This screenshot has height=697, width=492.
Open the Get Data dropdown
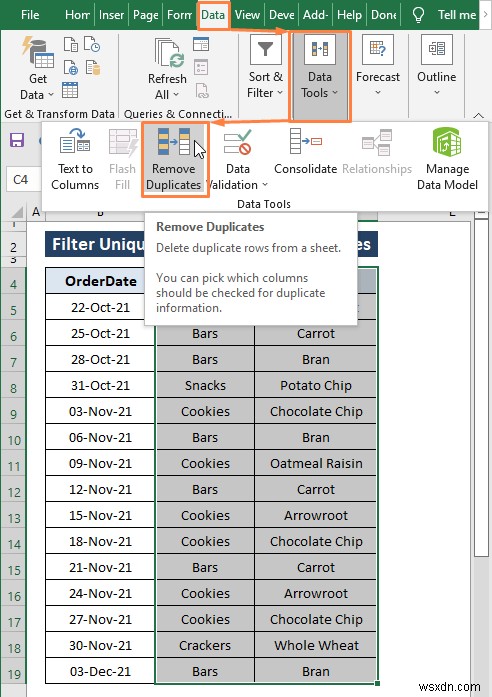[38, 69]
